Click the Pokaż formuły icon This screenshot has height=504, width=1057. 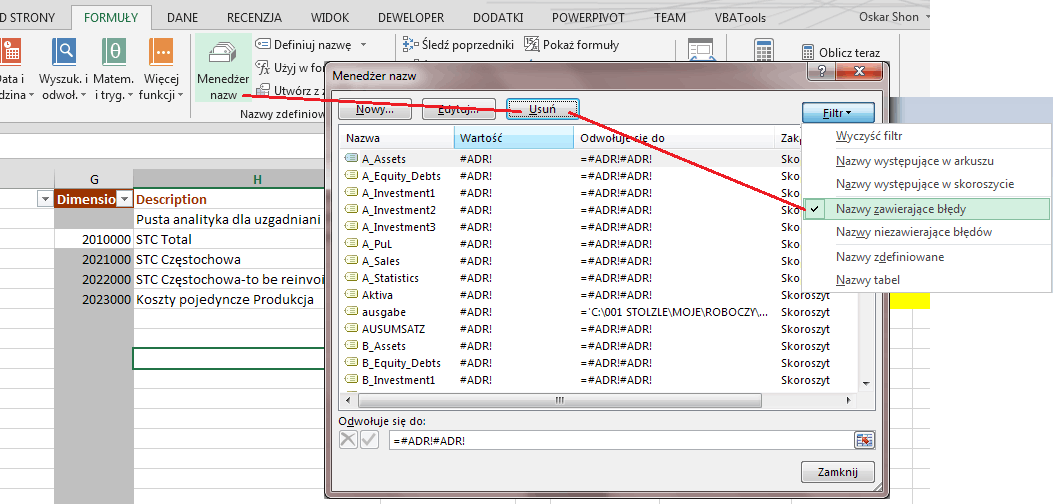tap(532, 44)
